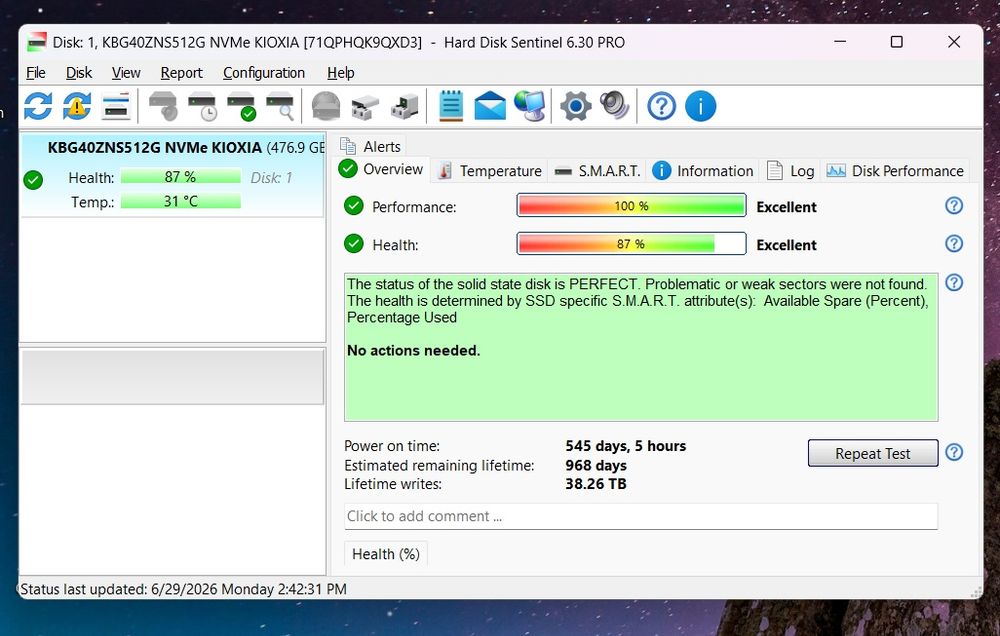The image size is (1000, 636).
Task: Click the Repeat Test button
Action: tap(872, 454)
